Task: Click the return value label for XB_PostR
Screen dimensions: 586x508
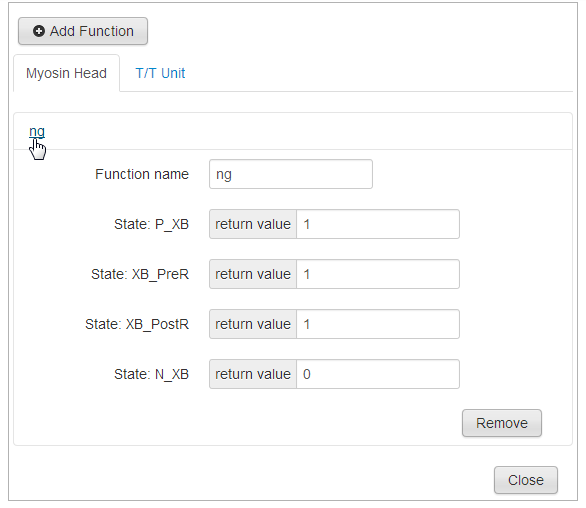Action: point(253,324)
